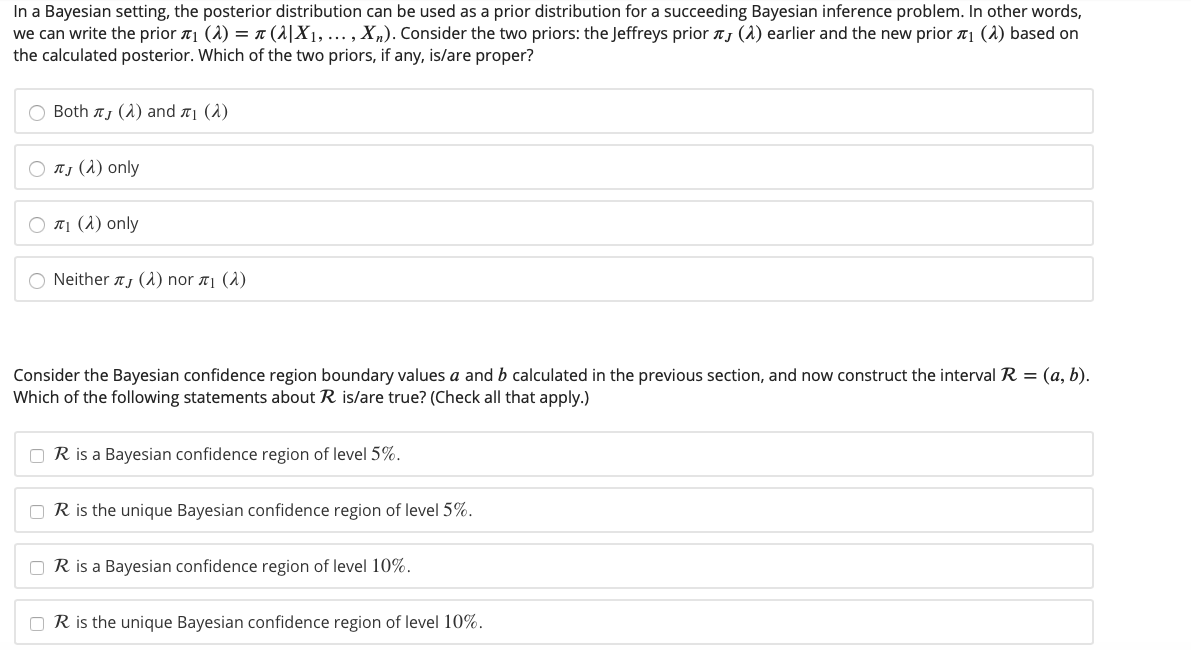This screenshot has height=650, width=1191.
Task: Select 'Neither πJ (λ) nor π1 (λ)' option
Action: pyautogui.click(x=37, y=279)
